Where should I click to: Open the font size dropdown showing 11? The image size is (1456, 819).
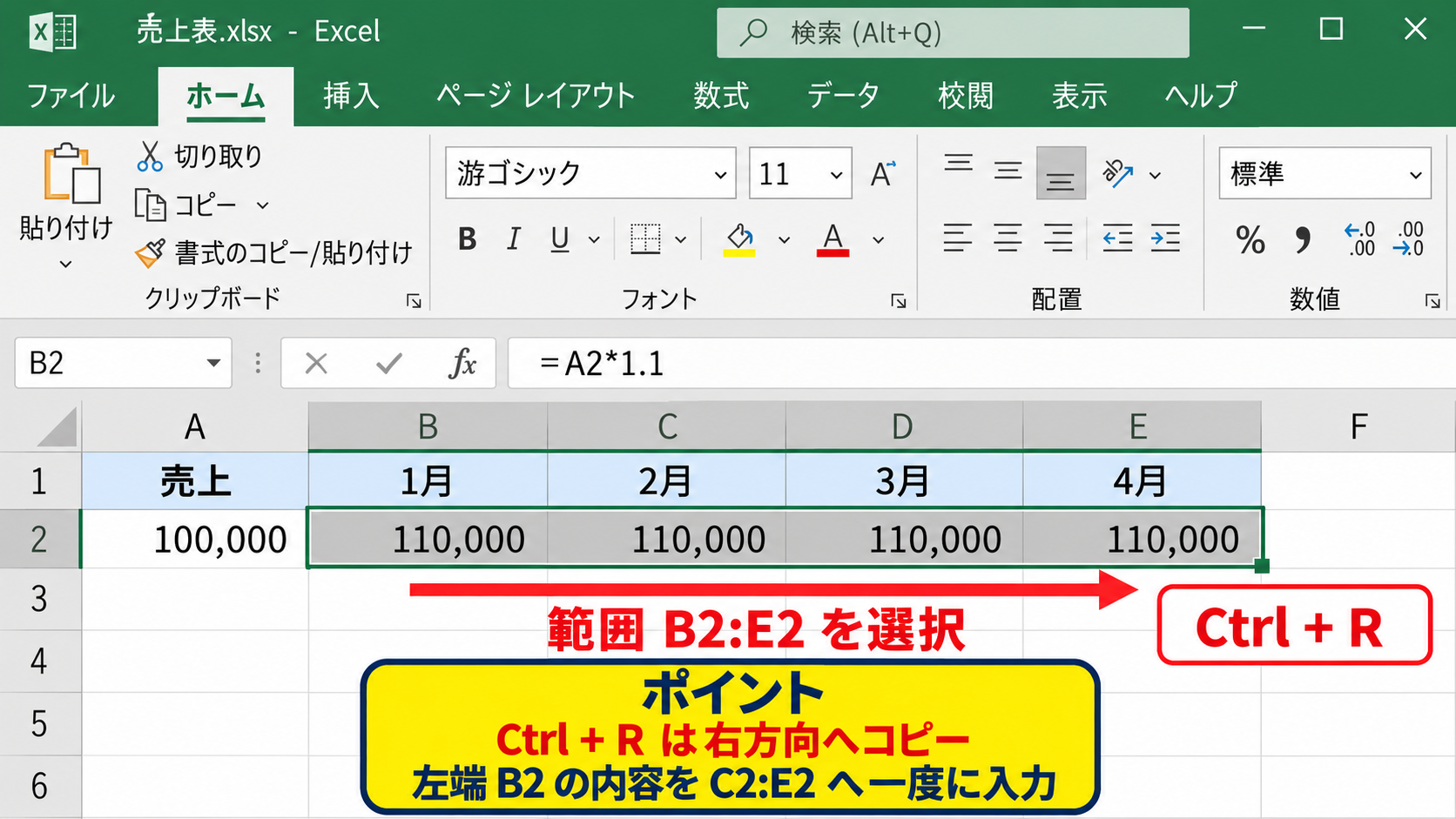[836, 174]
